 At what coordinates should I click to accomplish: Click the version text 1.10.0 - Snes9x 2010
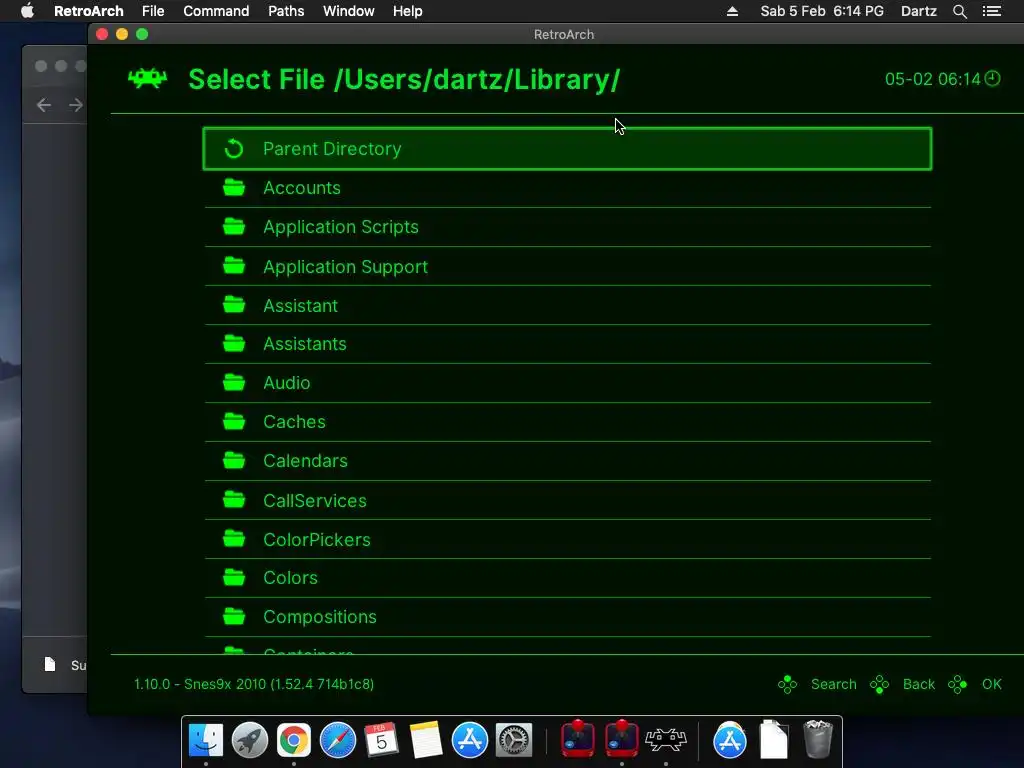click(254, 684)
